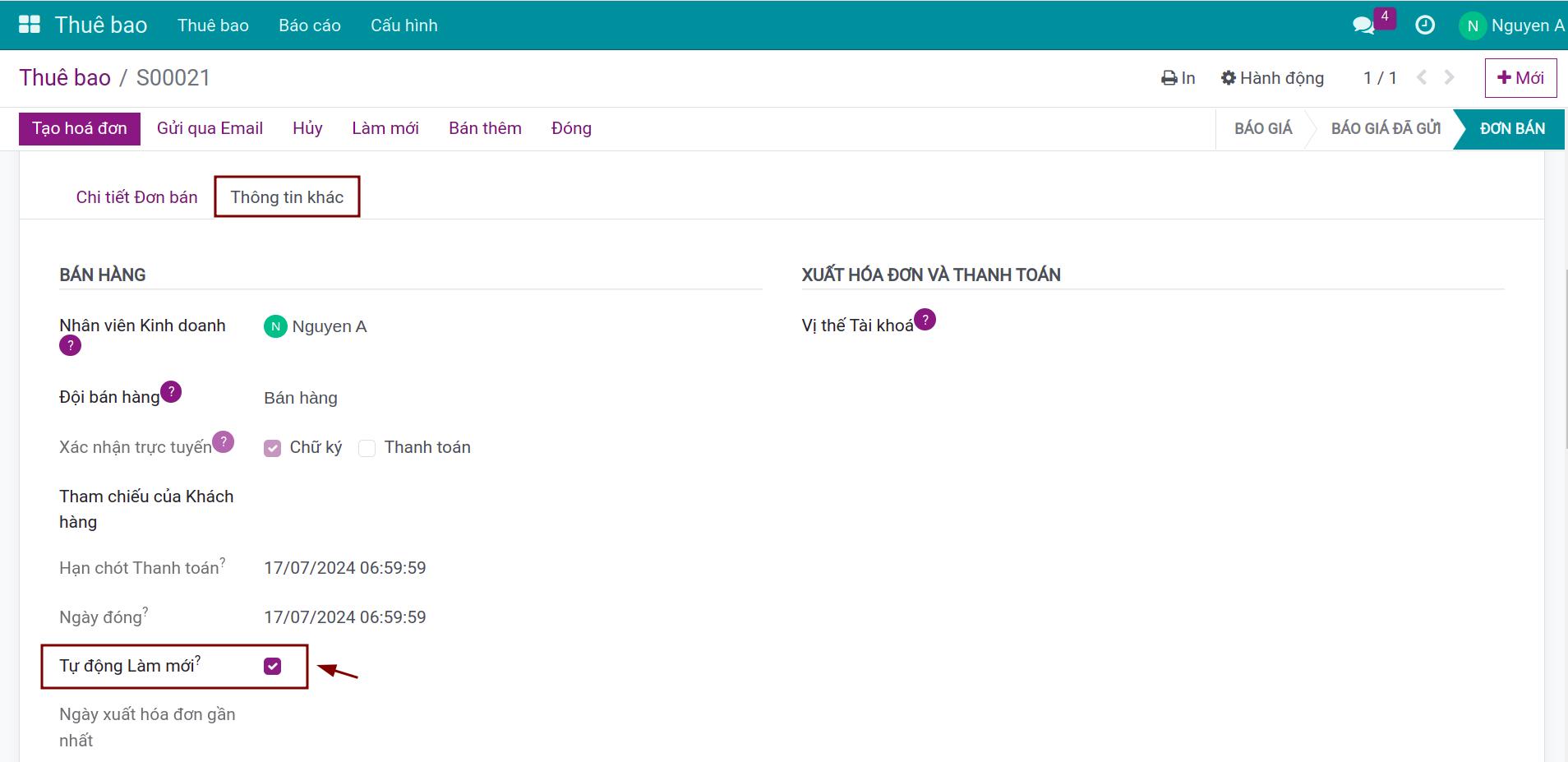
Task: Toggle the Chữ ký checkbox
Action: (x=273, y=448)
